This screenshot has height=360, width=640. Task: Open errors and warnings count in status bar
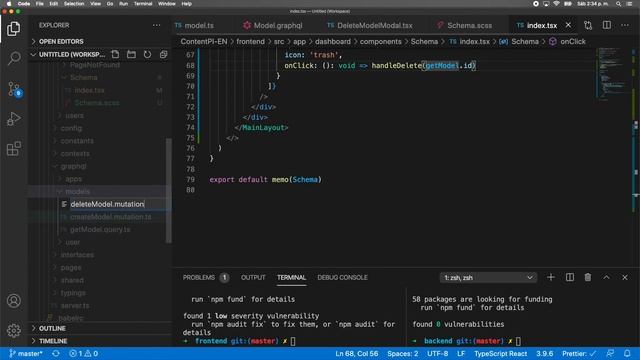pyautogui.click(x=84, y=353)
